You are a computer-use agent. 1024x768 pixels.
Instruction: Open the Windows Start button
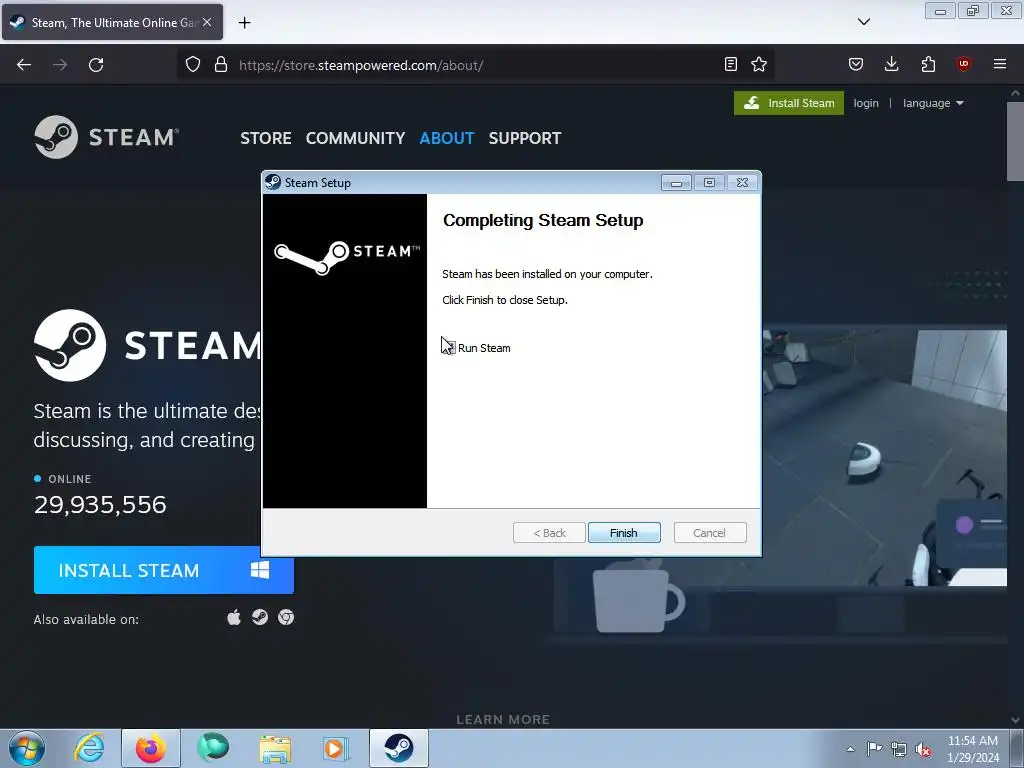[27, 748]
